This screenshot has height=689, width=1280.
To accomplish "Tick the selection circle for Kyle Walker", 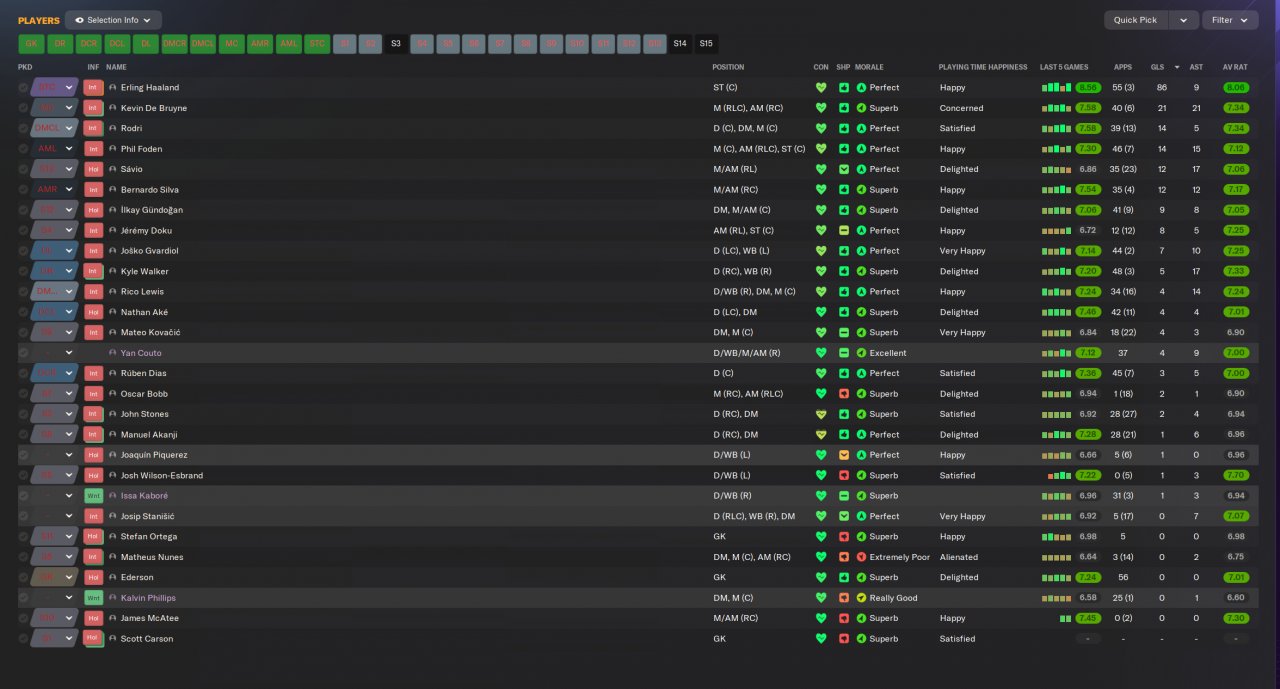I will 23,271.
